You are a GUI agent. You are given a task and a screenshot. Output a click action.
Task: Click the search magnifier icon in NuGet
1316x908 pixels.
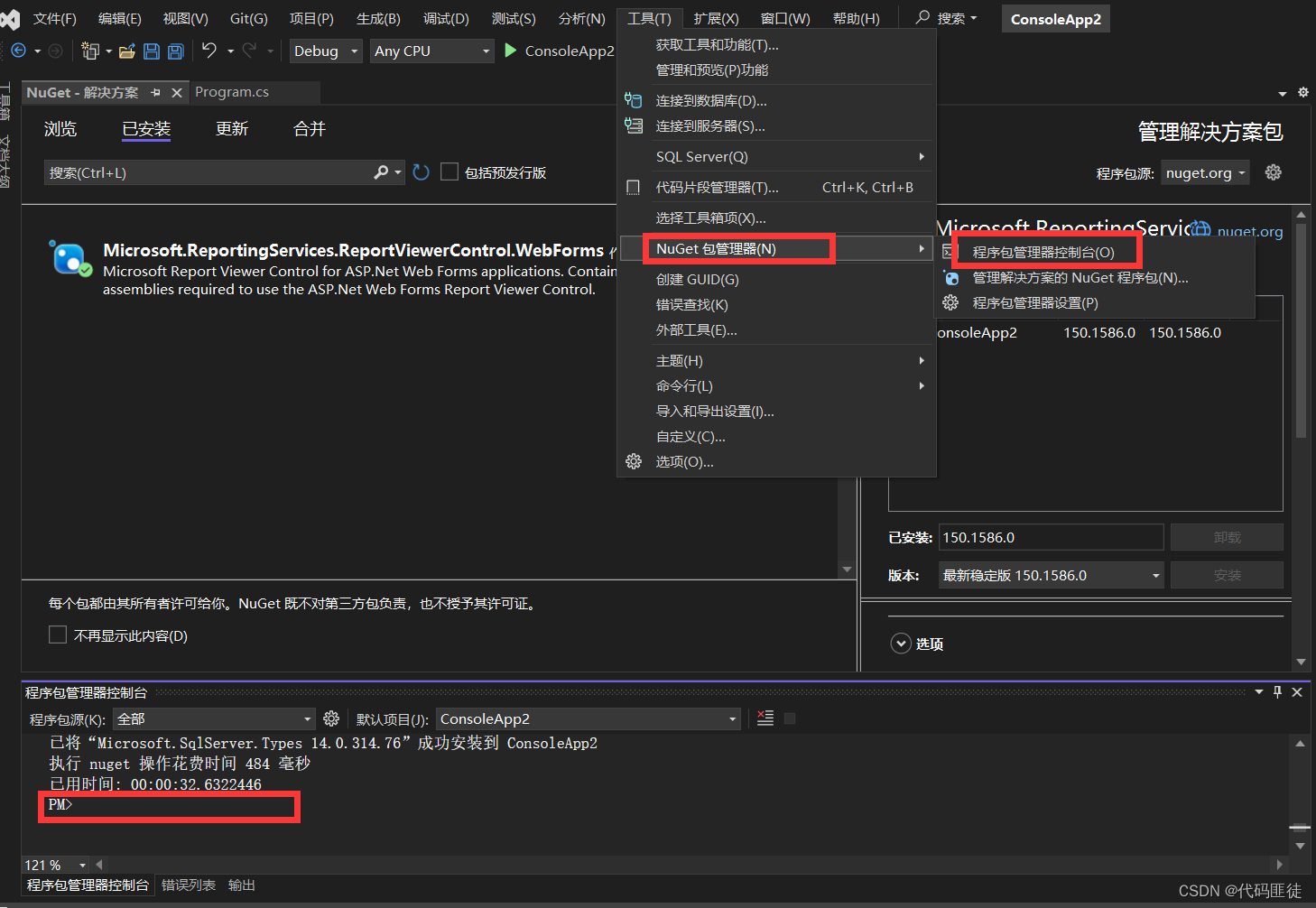pyautogui.click(x=382, y=172)
